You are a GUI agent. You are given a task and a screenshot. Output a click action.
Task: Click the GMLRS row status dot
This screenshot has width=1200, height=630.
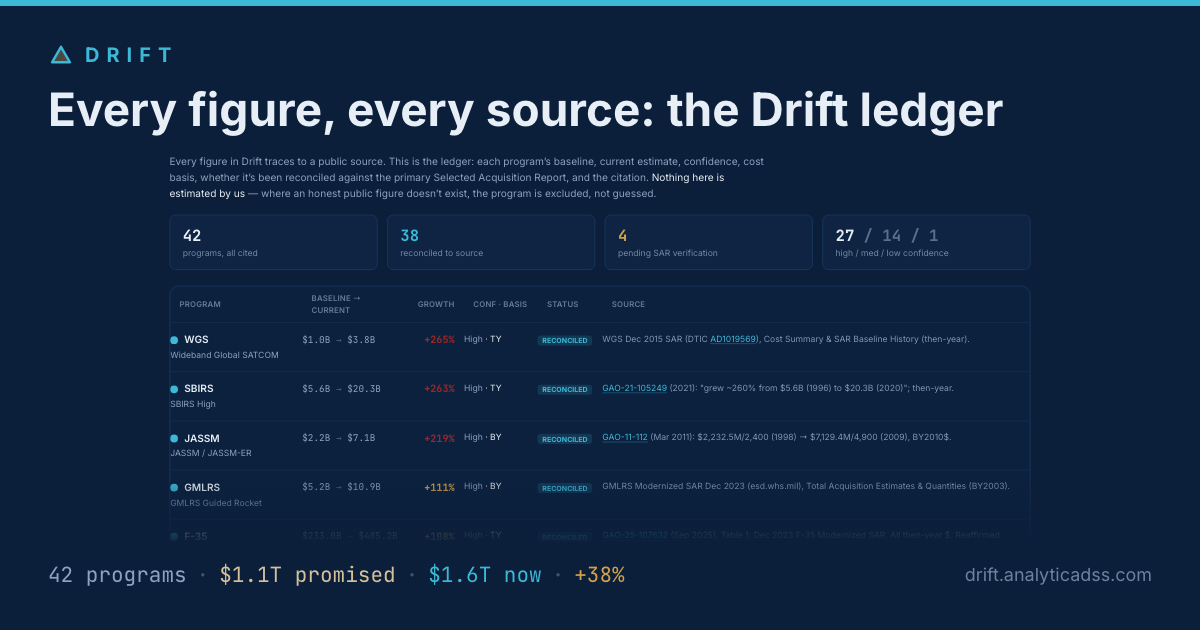pos(174,487)
